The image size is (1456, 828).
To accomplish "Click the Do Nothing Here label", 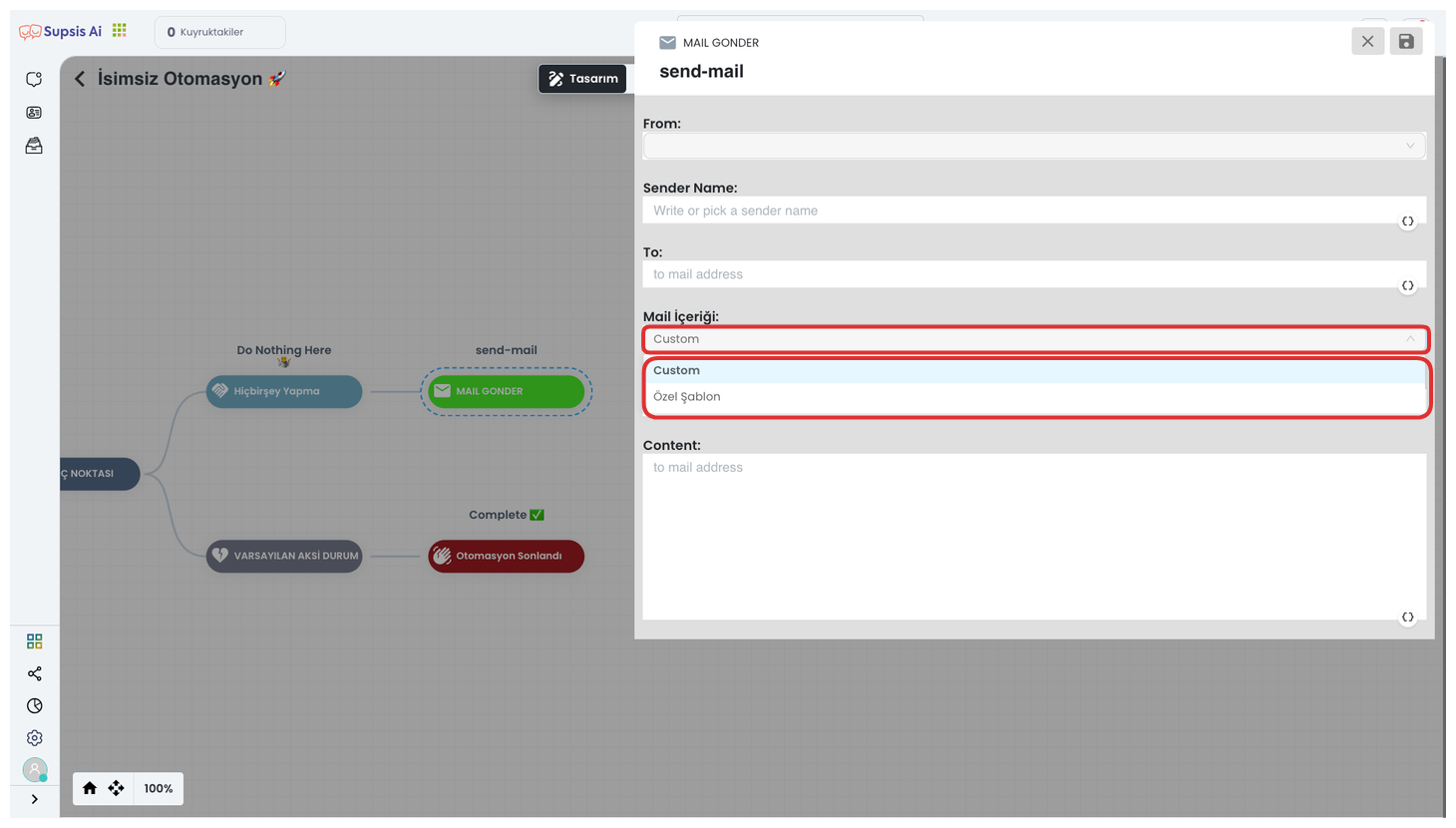I will (x=284, y=350).
